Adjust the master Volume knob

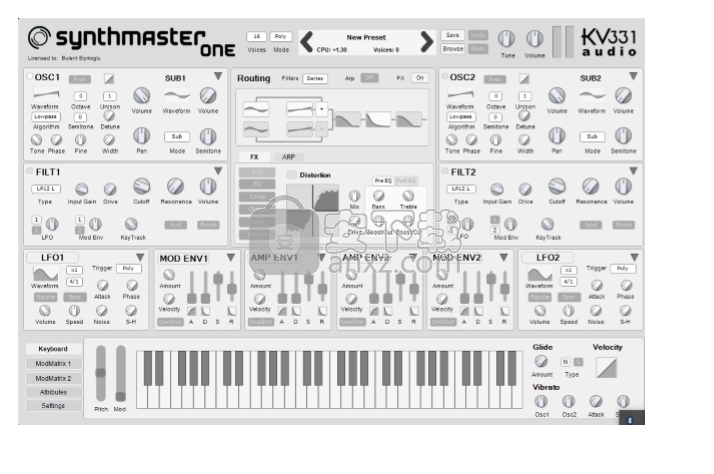[535, 39]
